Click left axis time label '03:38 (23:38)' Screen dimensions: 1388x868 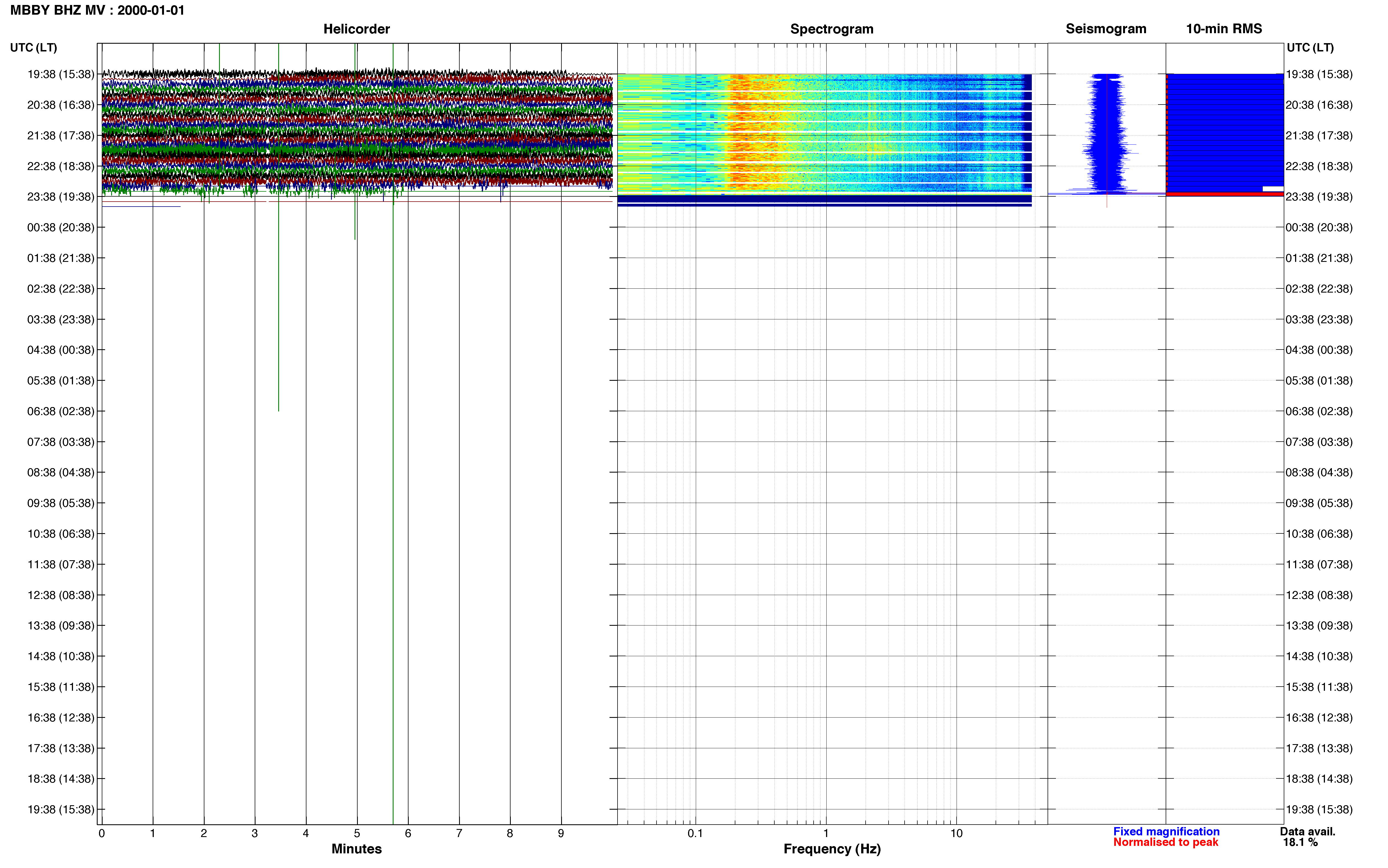[x=61, y=319]
